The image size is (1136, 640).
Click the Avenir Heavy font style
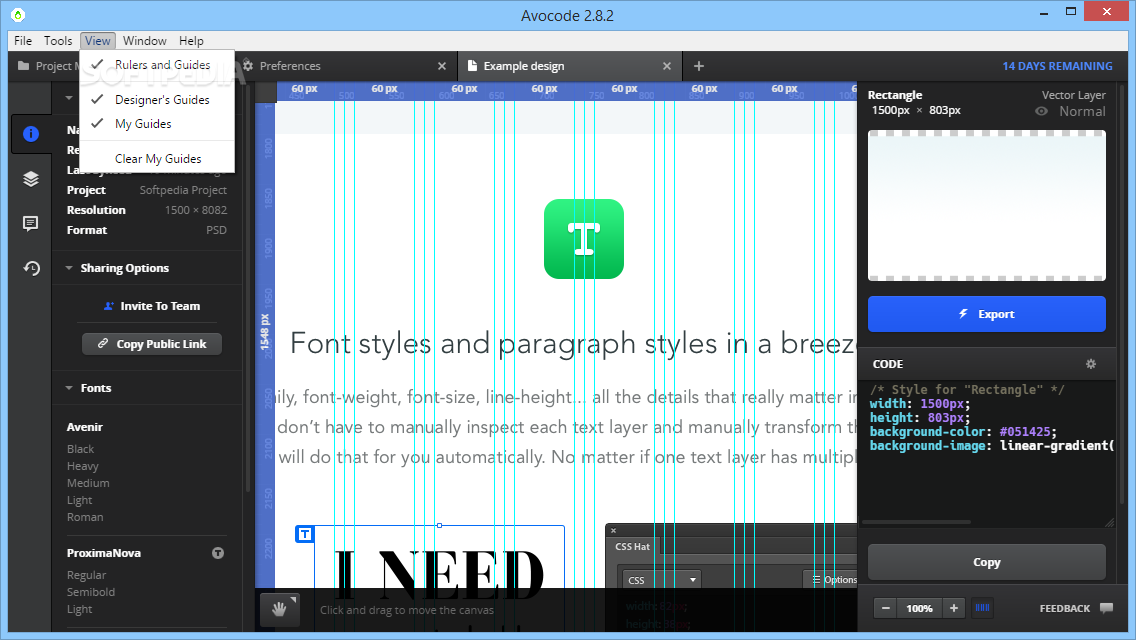click(83, 466)
